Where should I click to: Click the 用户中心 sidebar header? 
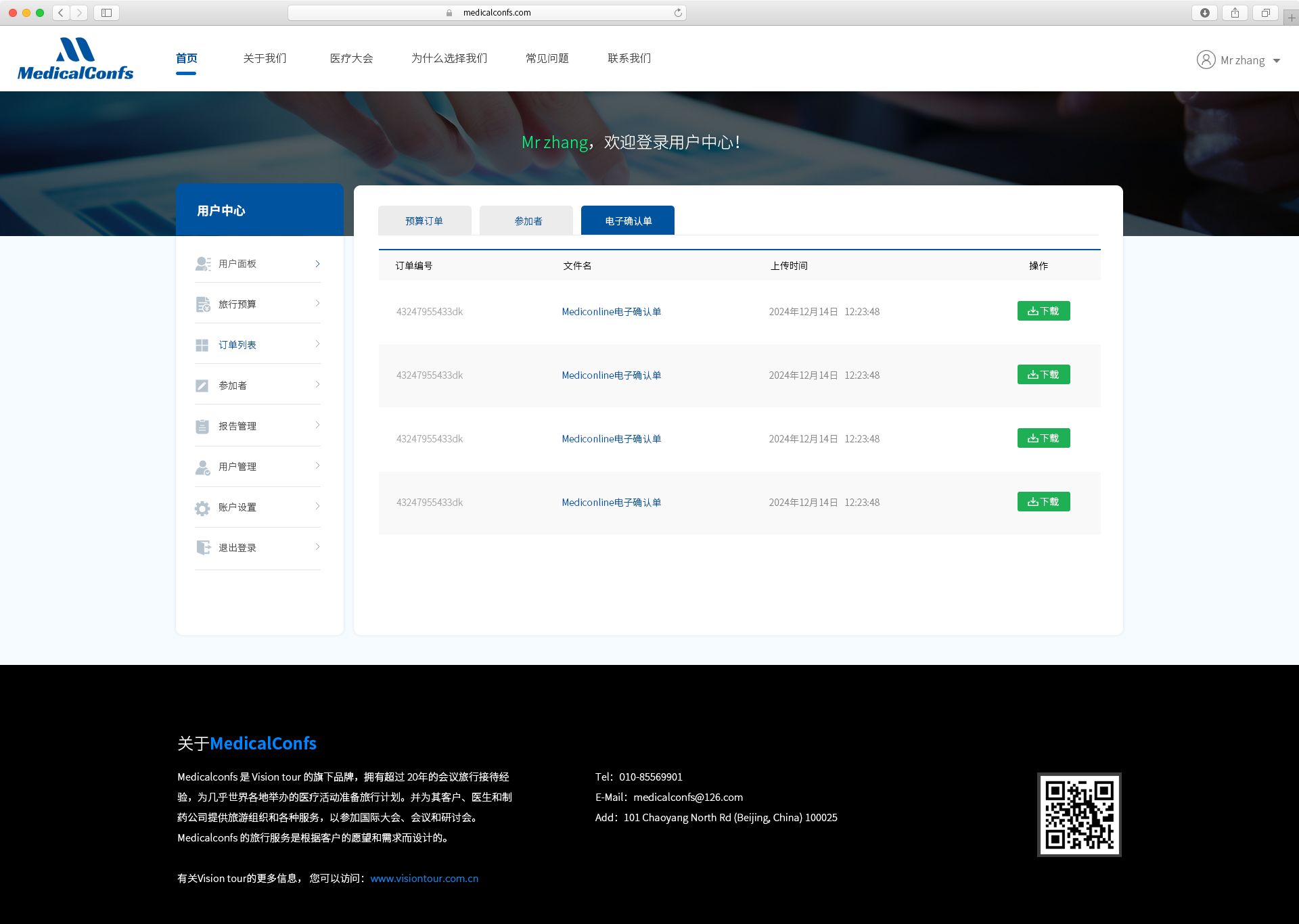260,210
